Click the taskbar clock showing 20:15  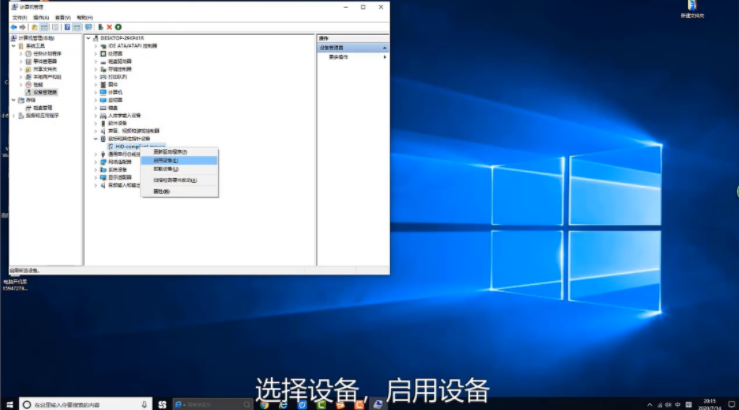pyautogui.click(x=709, y=404)
